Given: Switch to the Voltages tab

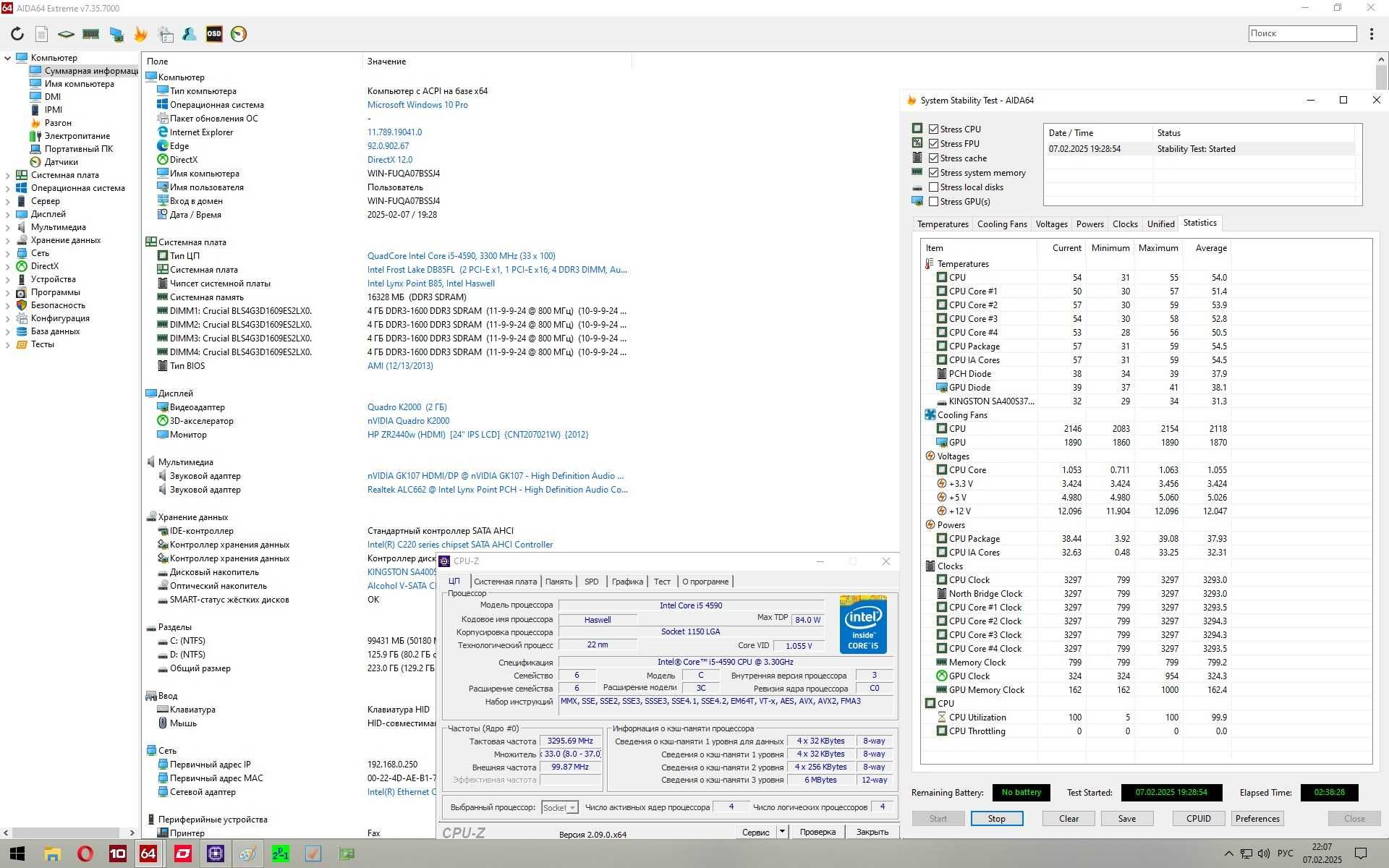Looking at the screenshot, I should [x=1051, y=224].
